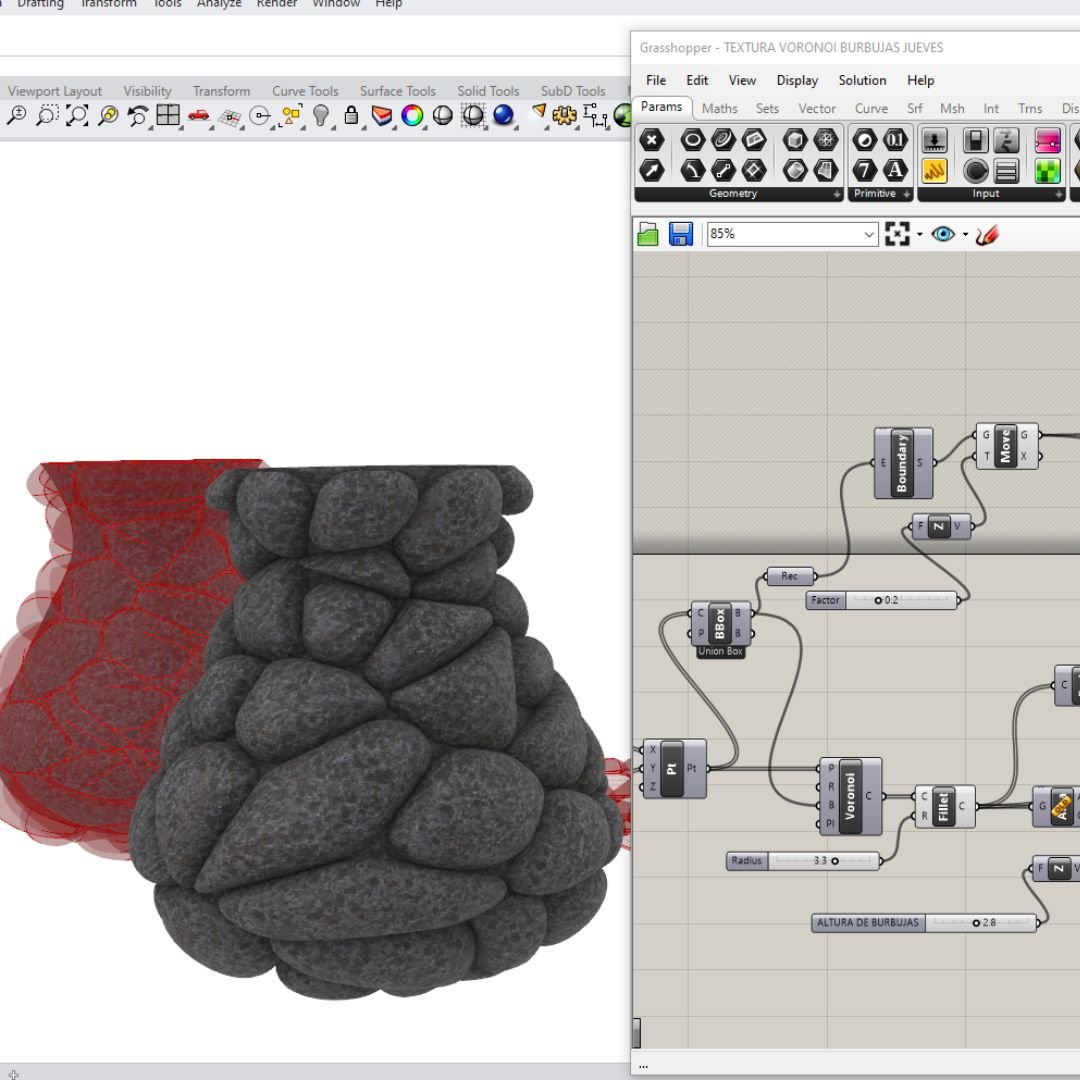Select the Fillet component on canvas

coord(944,807)
